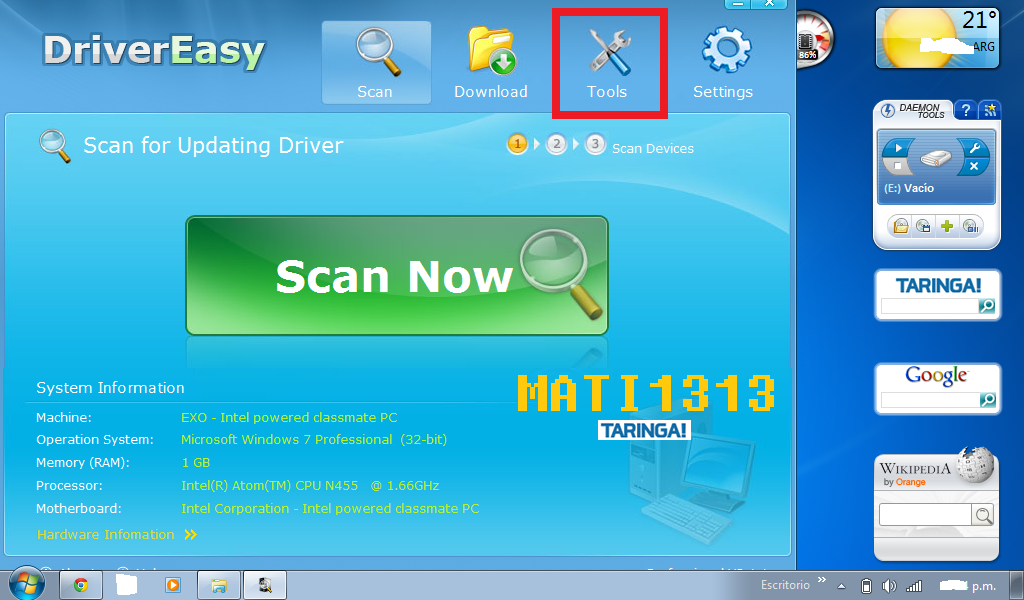Click the Escritorio toolbar label
This screenshot has height=600, width=1024.
tap(785, 585)
